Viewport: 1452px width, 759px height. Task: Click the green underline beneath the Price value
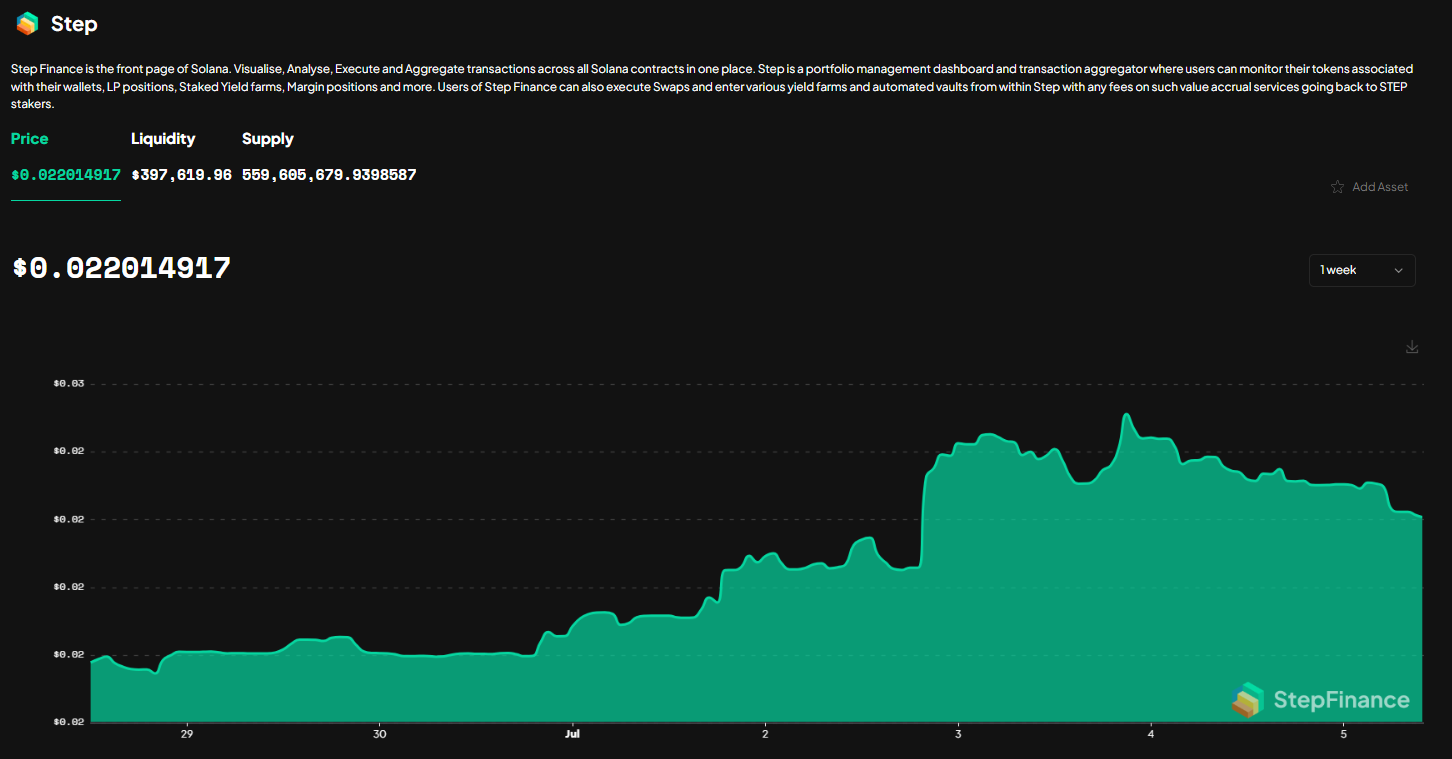click(x=66, y=202)
